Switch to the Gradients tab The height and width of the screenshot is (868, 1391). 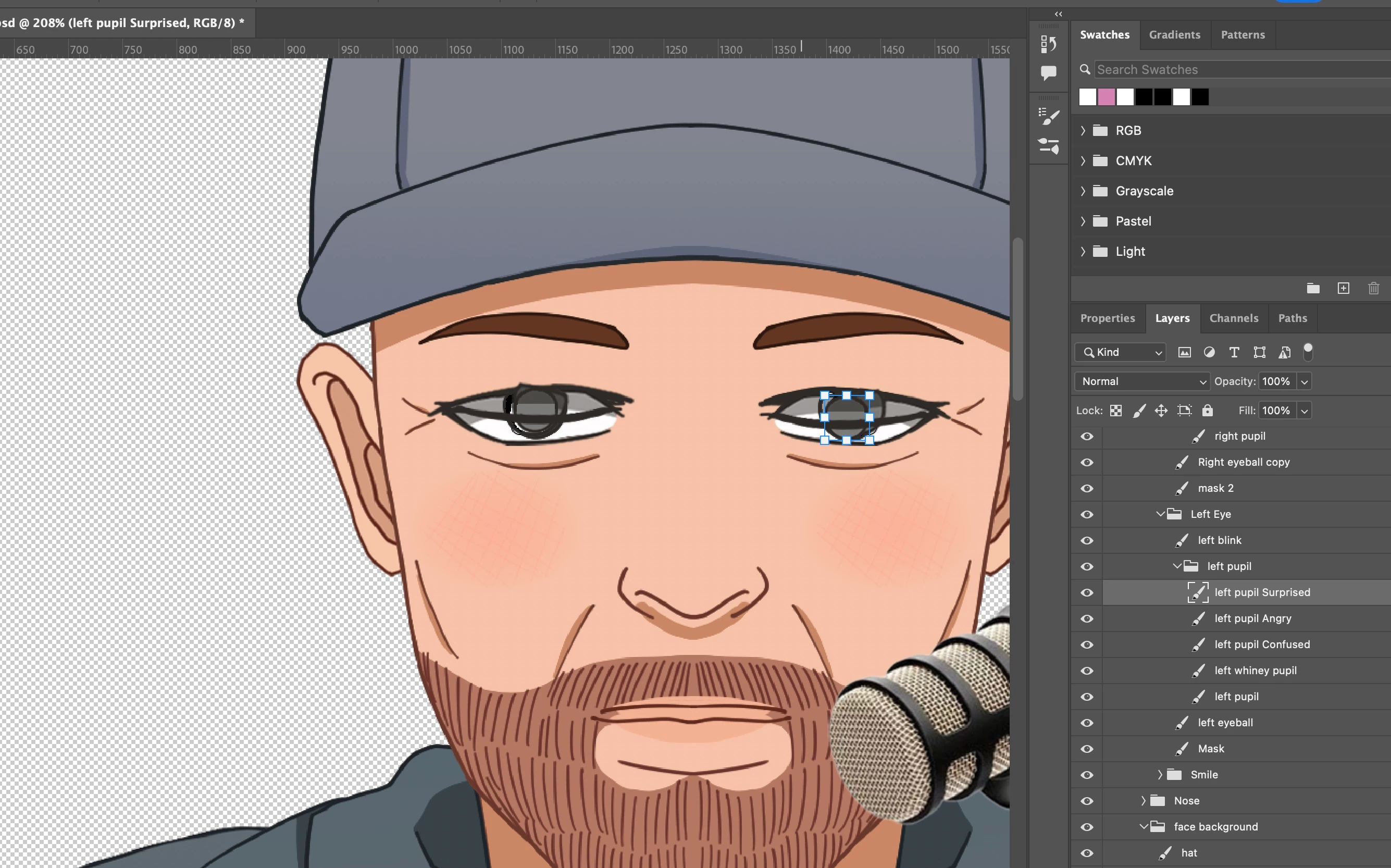click(1174, 34)
